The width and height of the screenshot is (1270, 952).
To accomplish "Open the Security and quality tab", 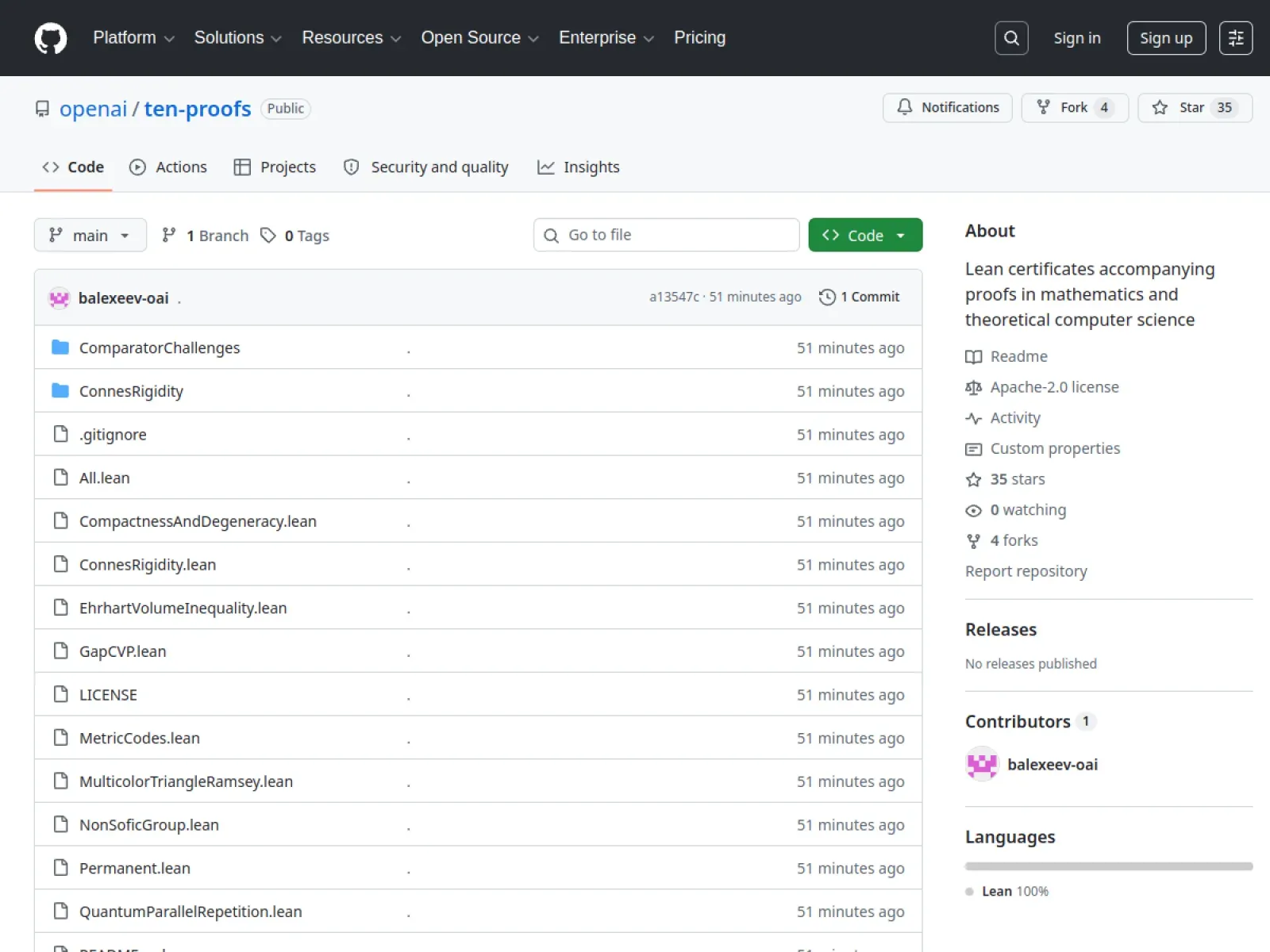I will (426, 167).
